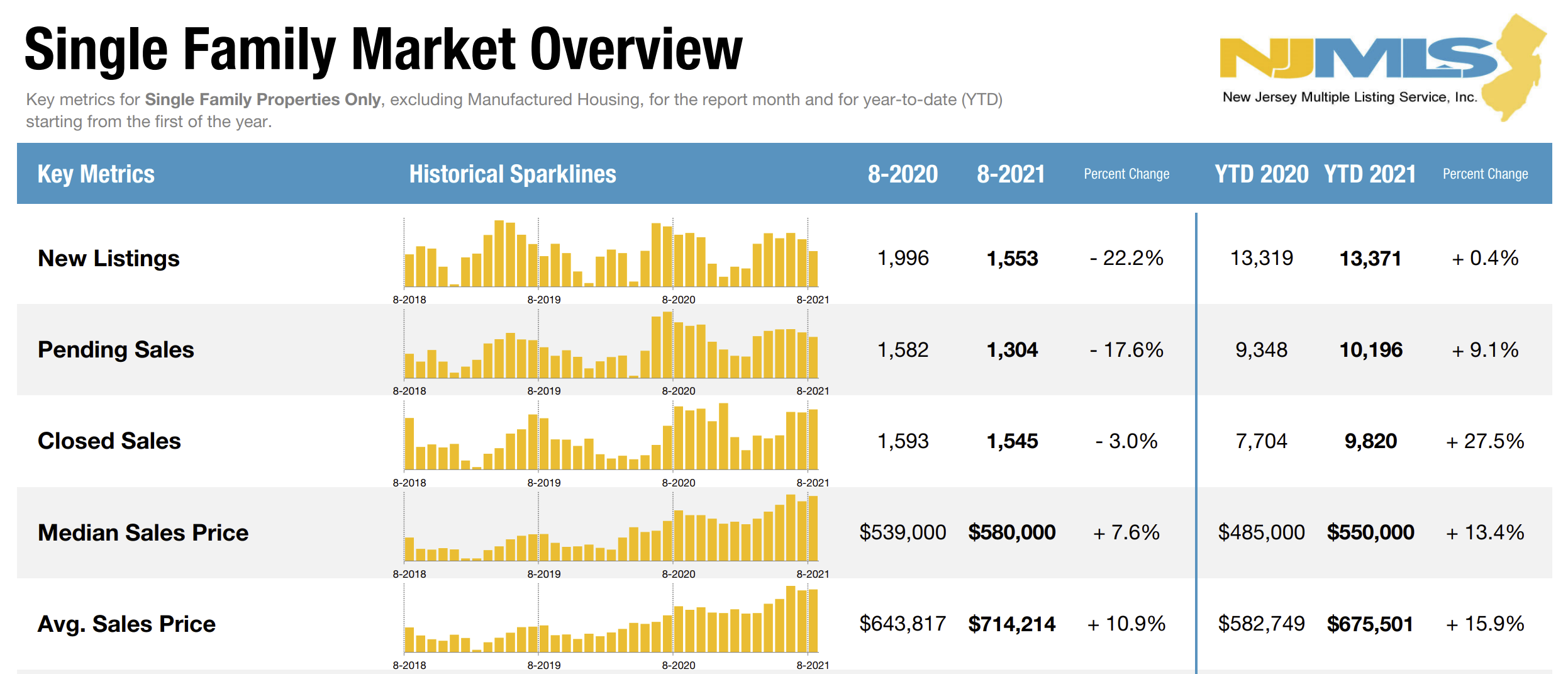Click the + 15.9% percent change
1568x674 pixels.
coord(1485,624)
